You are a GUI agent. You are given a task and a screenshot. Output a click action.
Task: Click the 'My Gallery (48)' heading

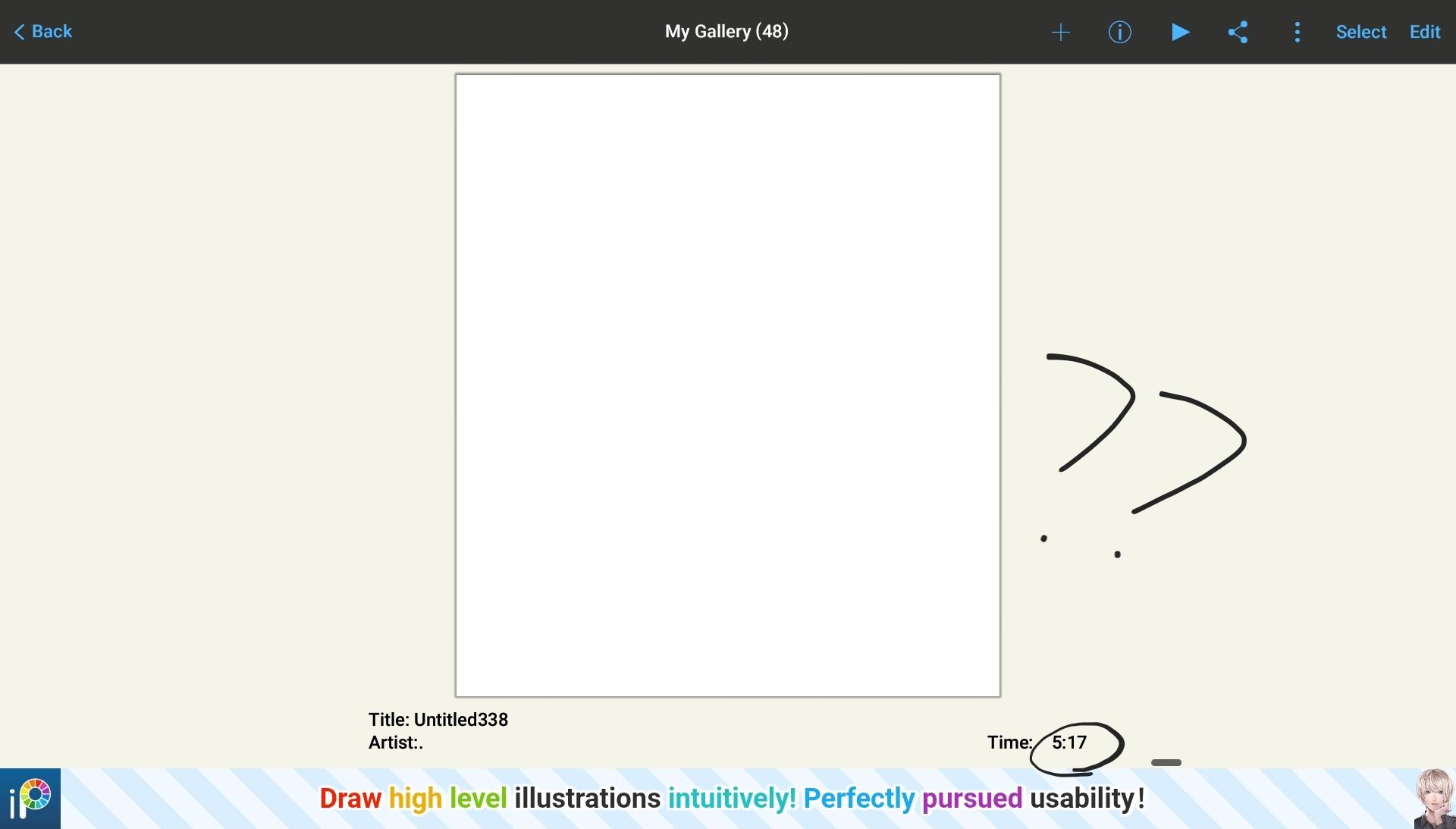click(726, 32)
